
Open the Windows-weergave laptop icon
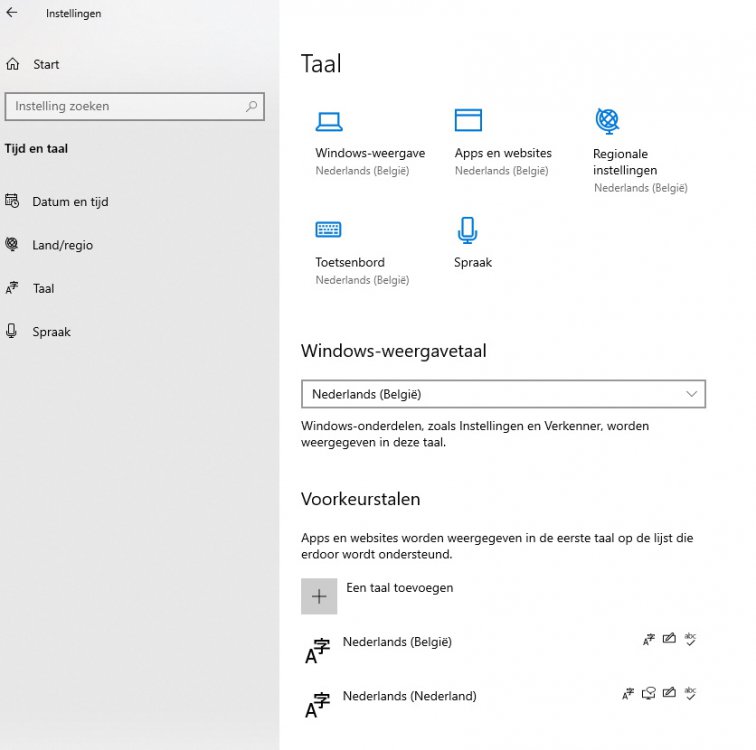(x=329, y=121)
